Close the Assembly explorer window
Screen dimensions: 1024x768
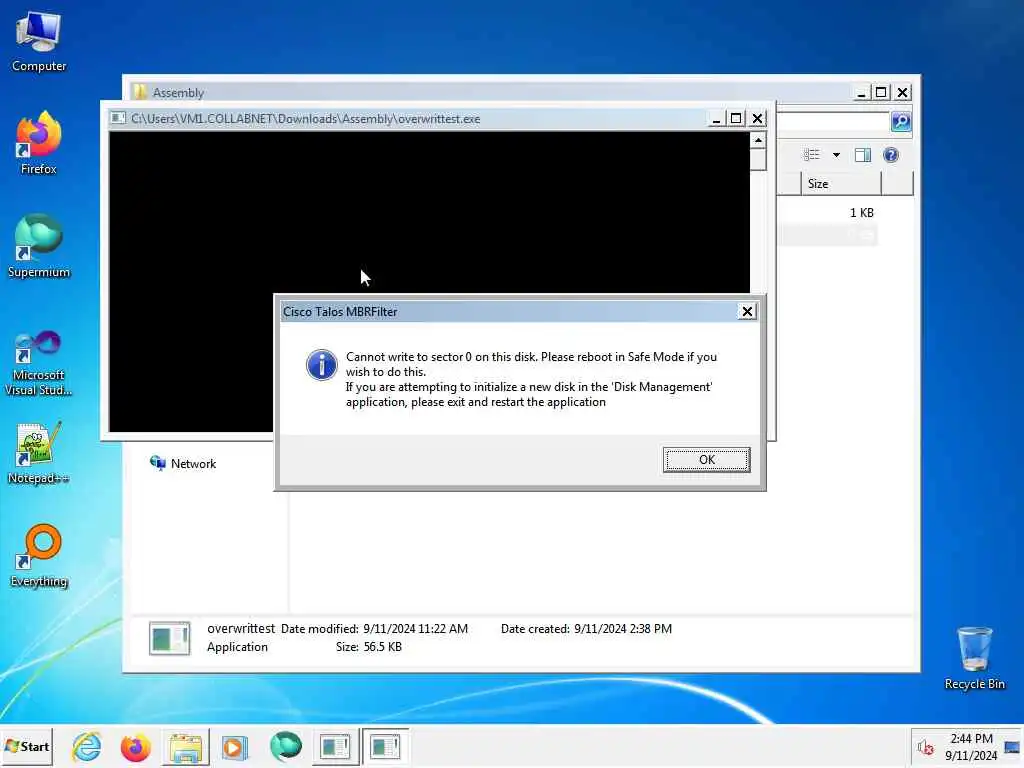(x=902, y=93)
